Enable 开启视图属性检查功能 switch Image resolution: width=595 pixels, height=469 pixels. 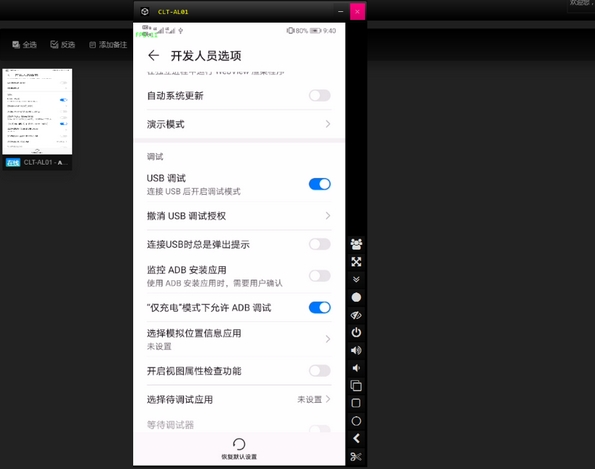[x=320, y=370]
